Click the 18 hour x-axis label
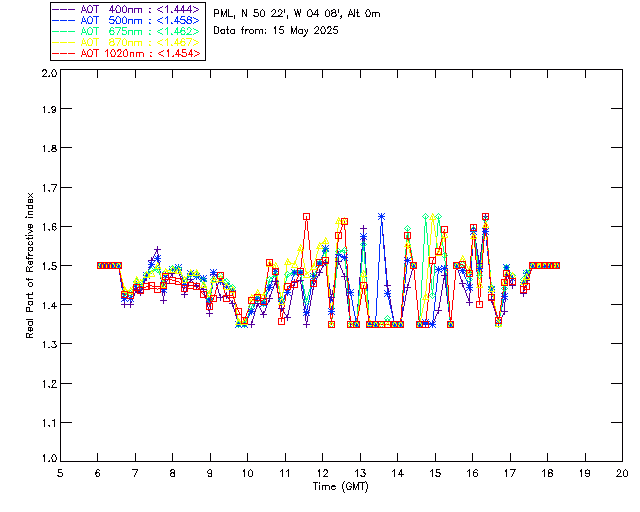This screenshot has height=512, width=640. click(x=547, y=473)
